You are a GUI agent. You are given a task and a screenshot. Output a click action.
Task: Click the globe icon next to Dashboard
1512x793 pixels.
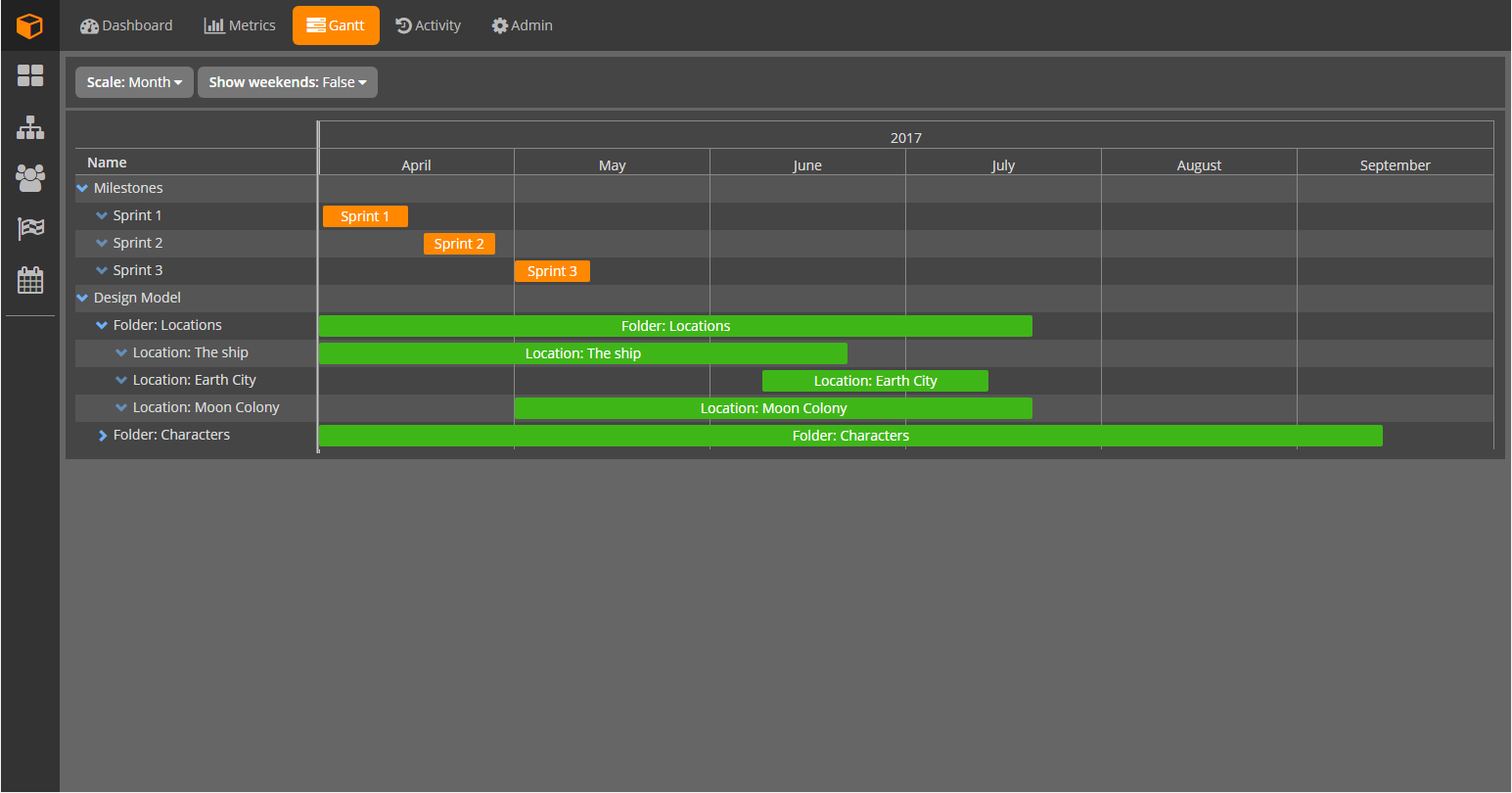(x=91, y=24)
